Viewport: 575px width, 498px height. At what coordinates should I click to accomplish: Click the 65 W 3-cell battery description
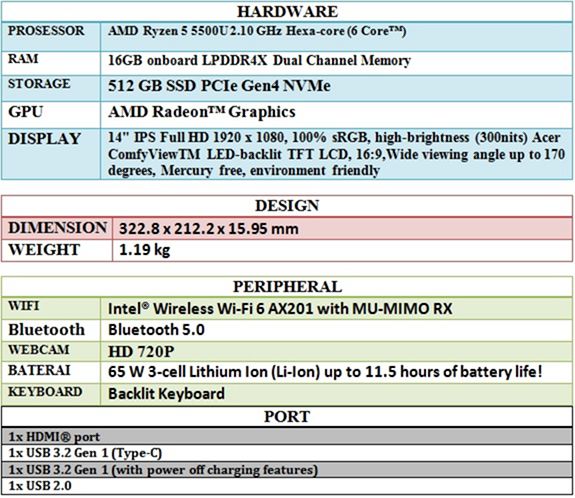(325, 372)
